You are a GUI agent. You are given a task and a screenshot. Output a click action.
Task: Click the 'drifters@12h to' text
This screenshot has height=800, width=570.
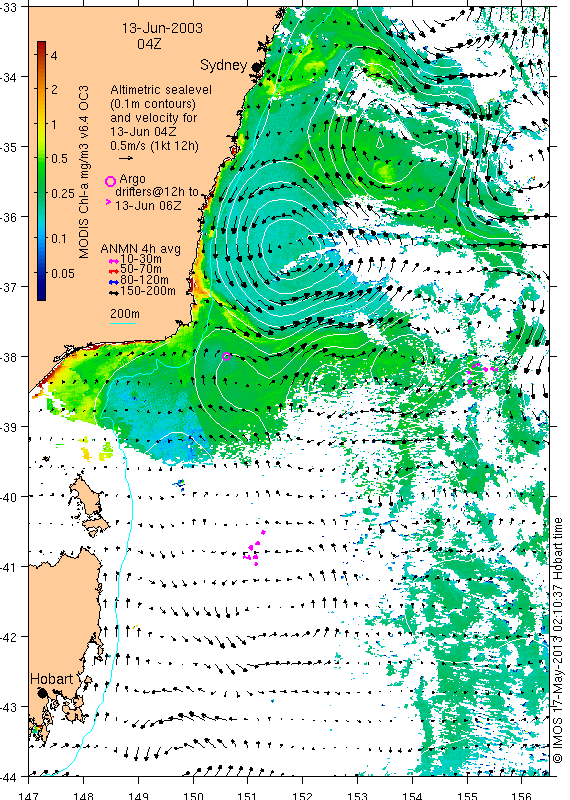click(157, 192)
